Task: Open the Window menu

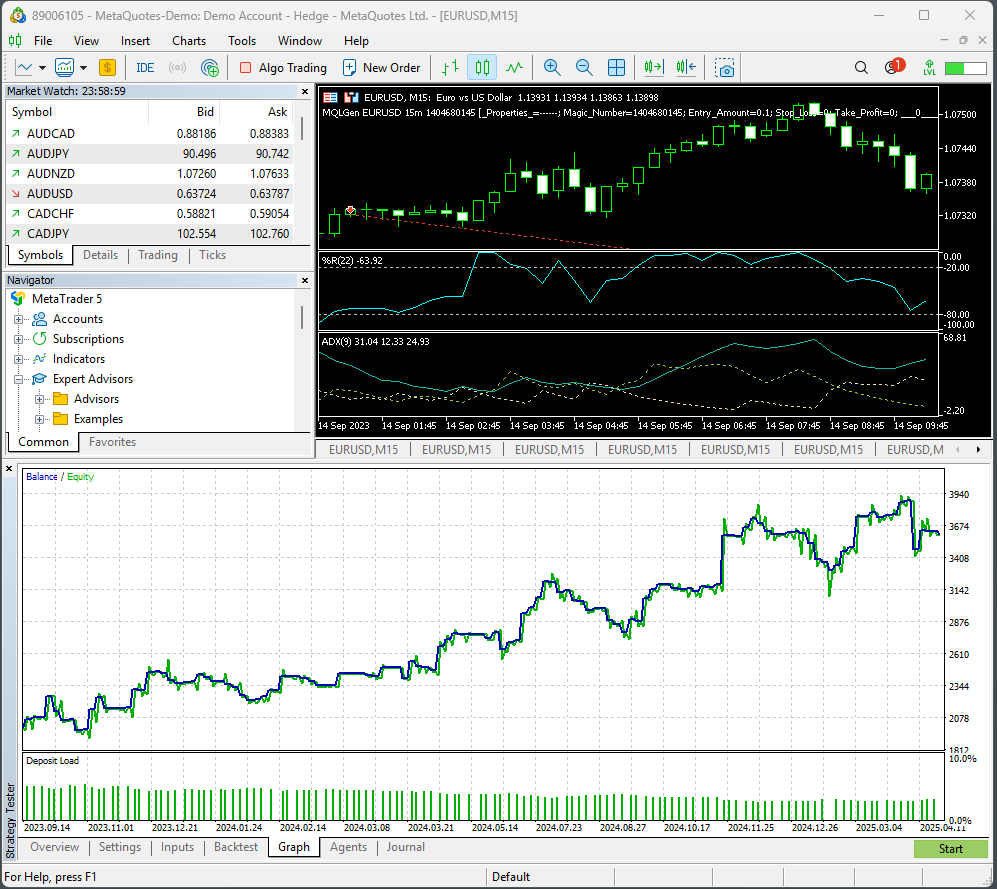Action: 299,41
